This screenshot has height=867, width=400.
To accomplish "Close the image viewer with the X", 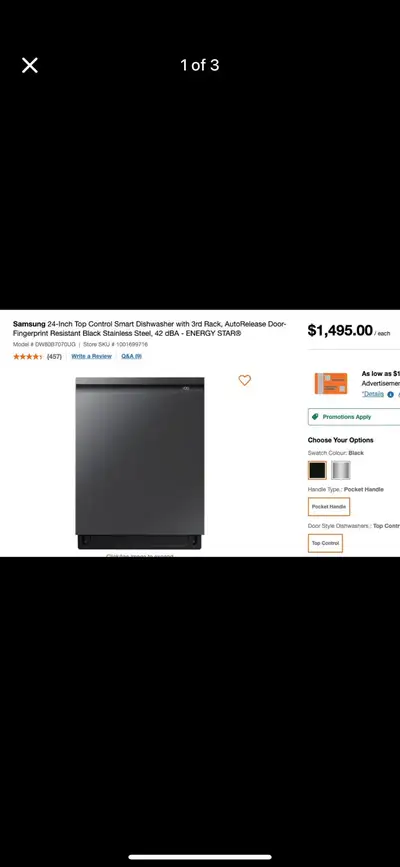I will click(30, 65).
